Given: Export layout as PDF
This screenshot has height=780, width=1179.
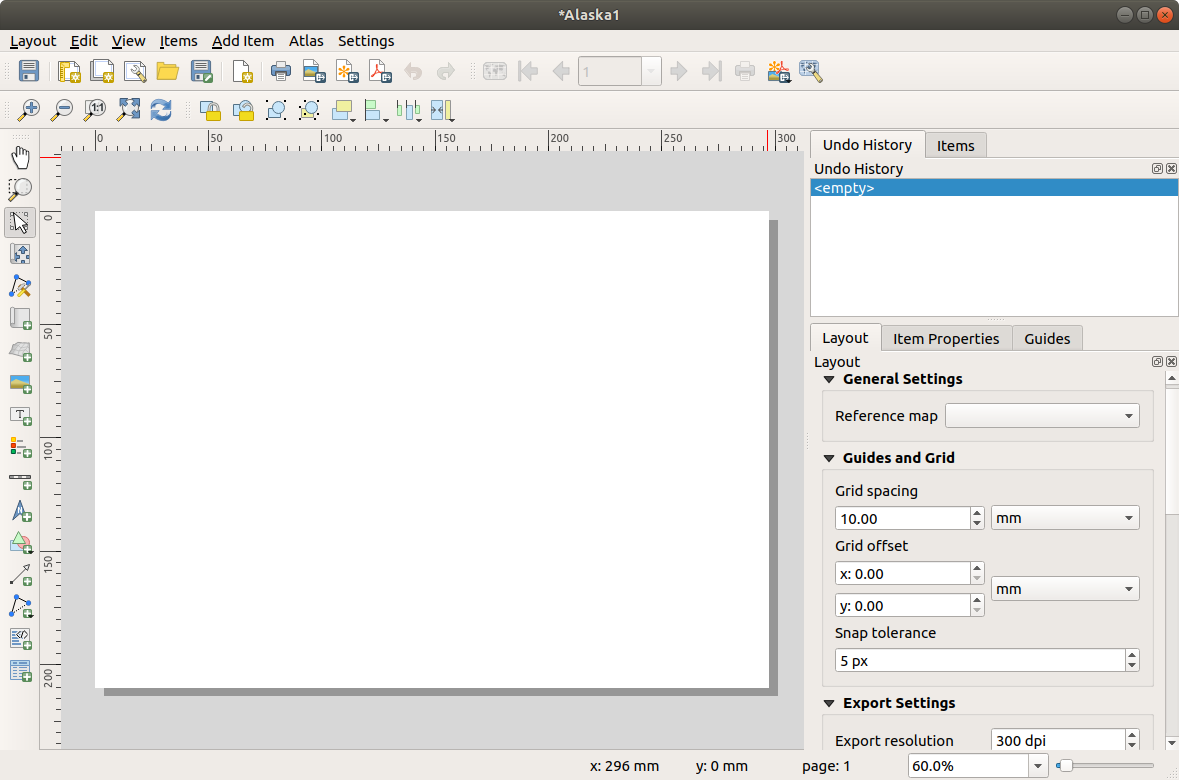Looking at the screenshot, I should 380,71.
